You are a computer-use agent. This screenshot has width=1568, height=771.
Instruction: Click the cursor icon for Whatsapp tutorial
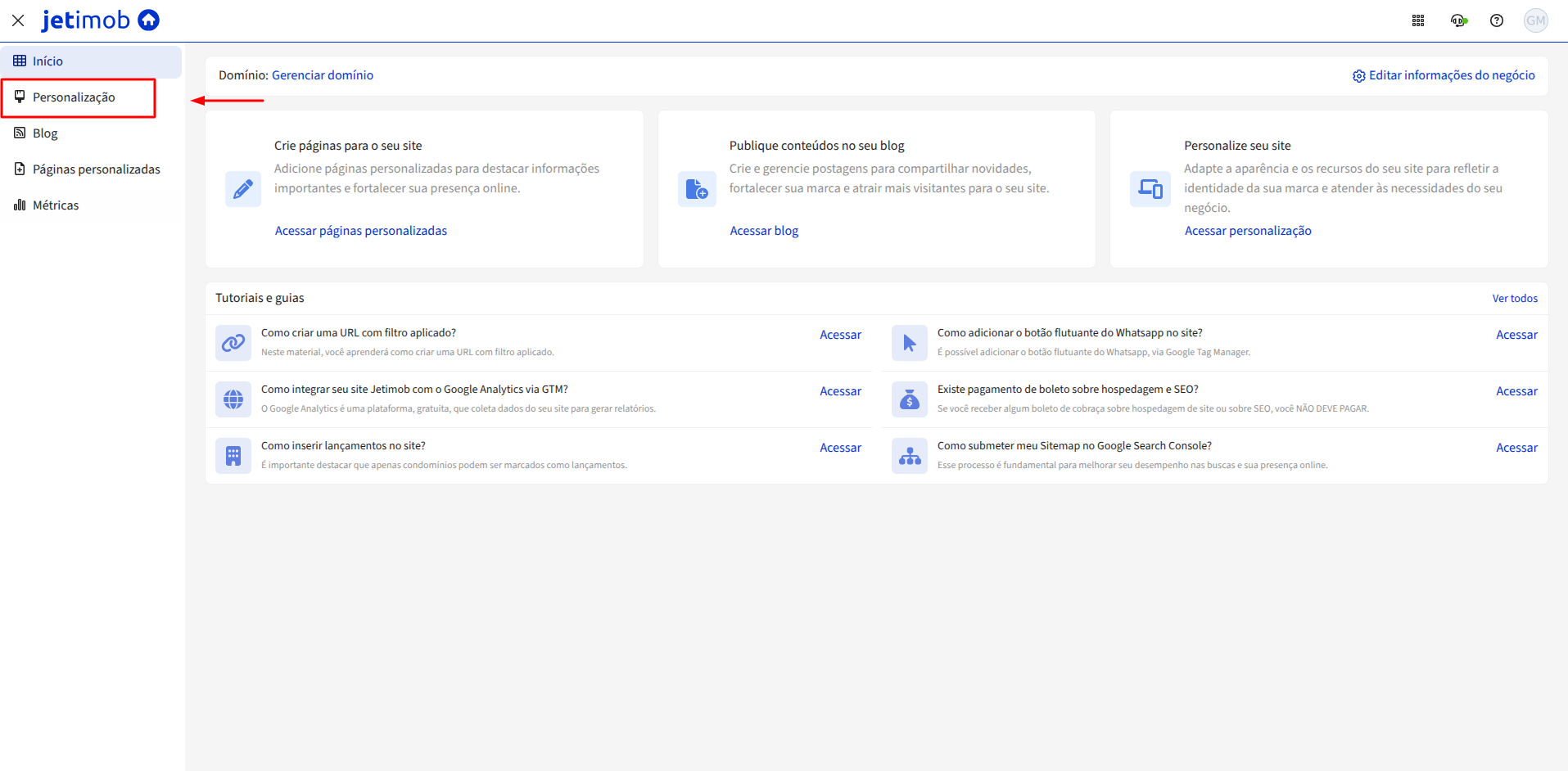pyautogui.click(x=910, y=343)
